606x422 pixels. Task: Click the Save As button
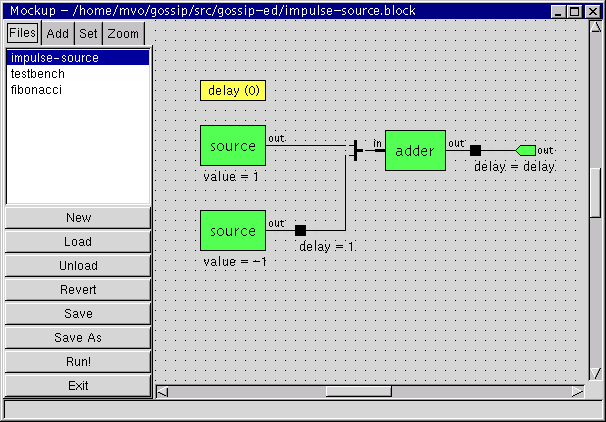78,338
